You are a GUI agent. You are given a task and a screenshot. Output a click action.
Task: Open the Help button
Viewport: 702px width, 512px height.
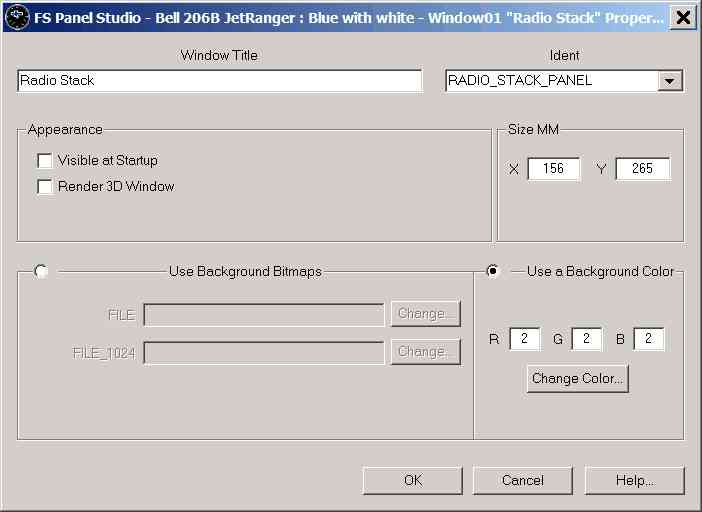tap(635, 480)
